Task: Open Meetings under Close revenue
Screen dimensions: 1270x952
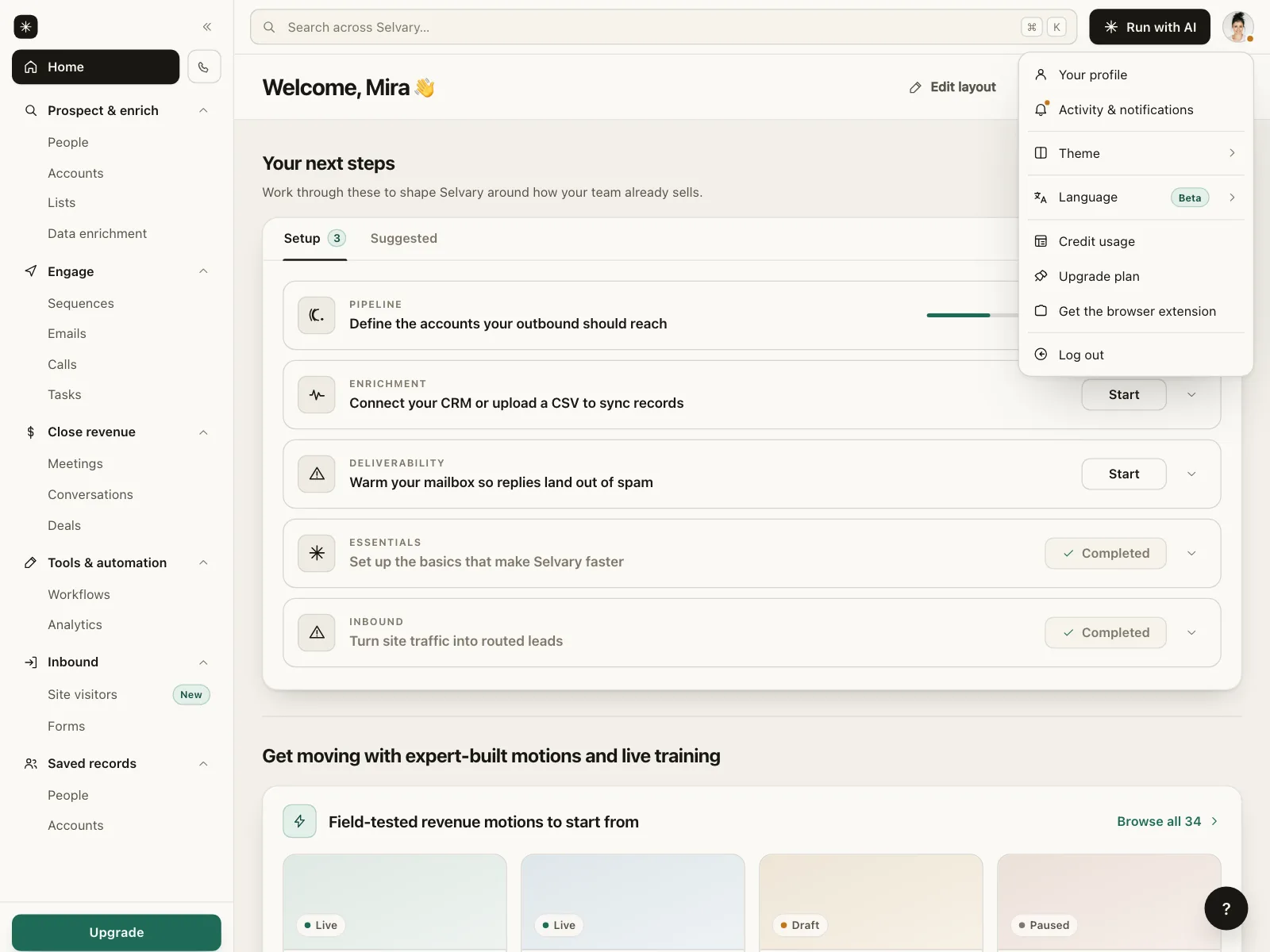Action: point(75,463)
